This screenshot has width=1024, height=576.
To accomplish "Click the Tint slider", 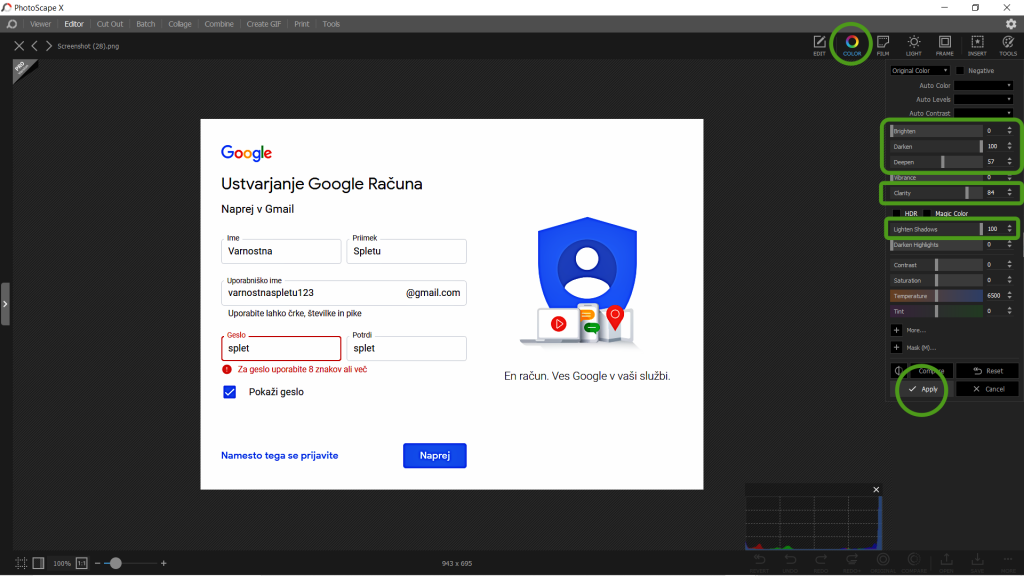I will click(936, 312).
